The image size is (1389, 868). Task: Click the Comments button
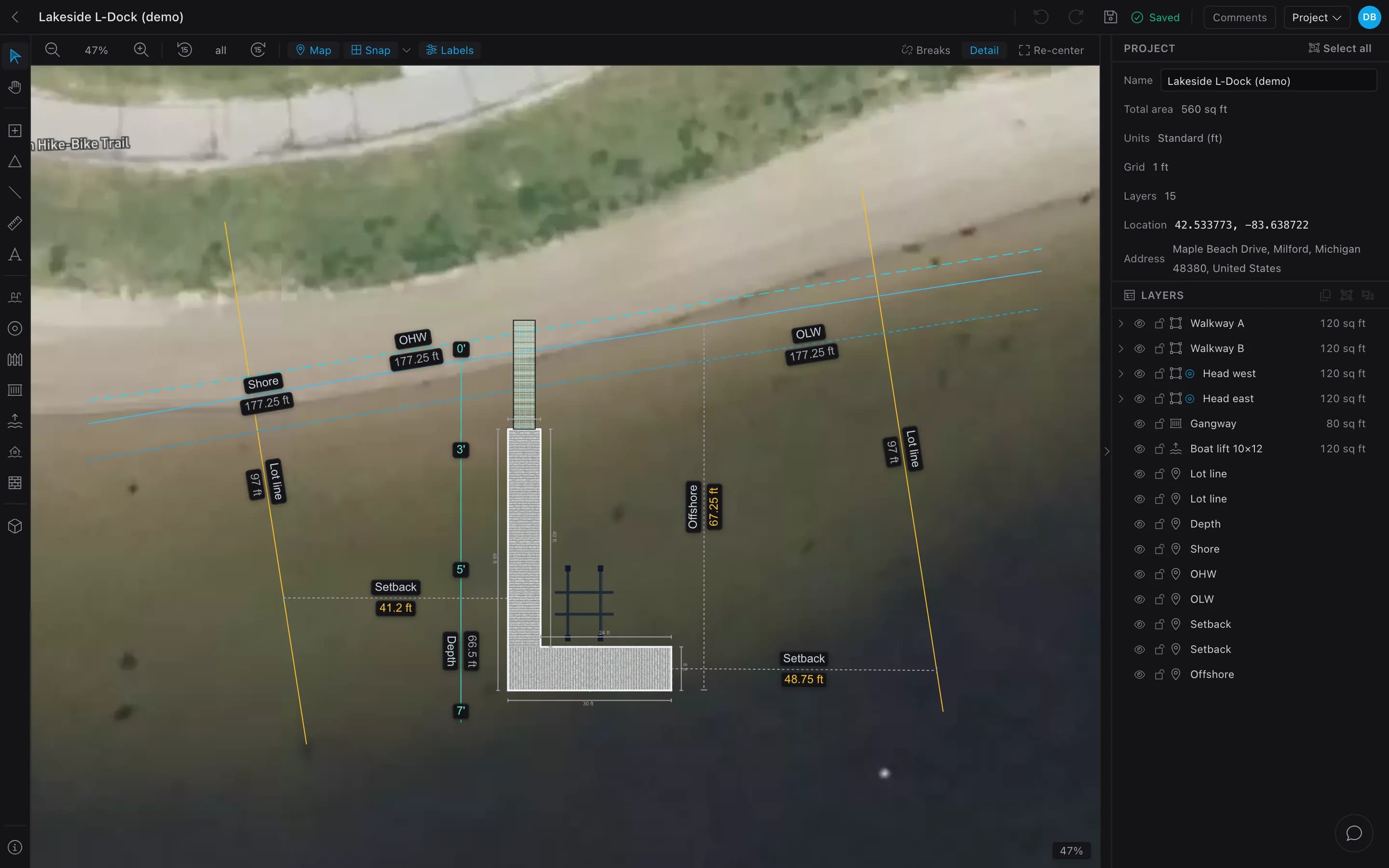coord(1239,17)
